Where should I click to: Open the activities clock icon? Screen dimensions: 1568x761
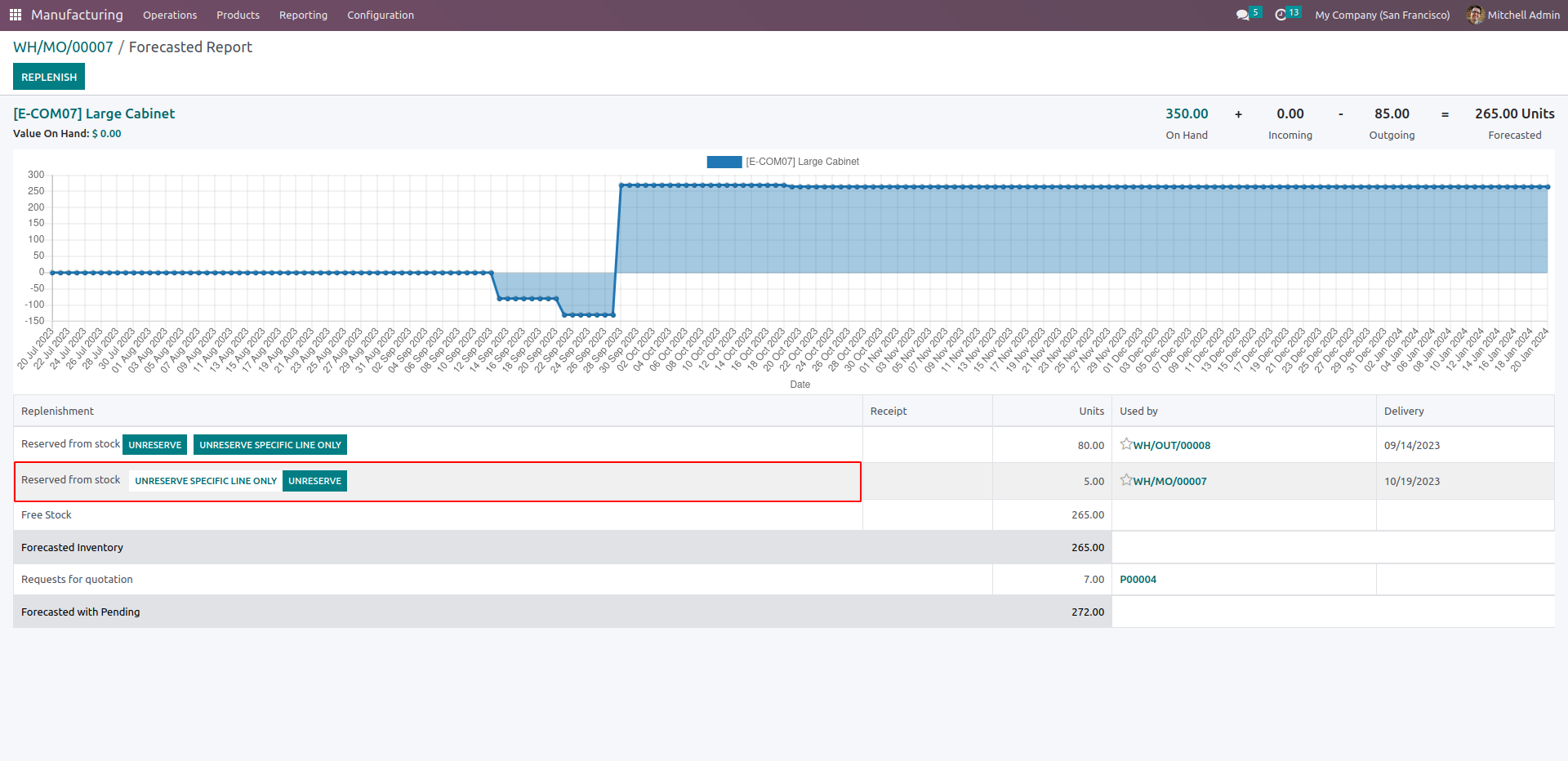[1281, 15]
